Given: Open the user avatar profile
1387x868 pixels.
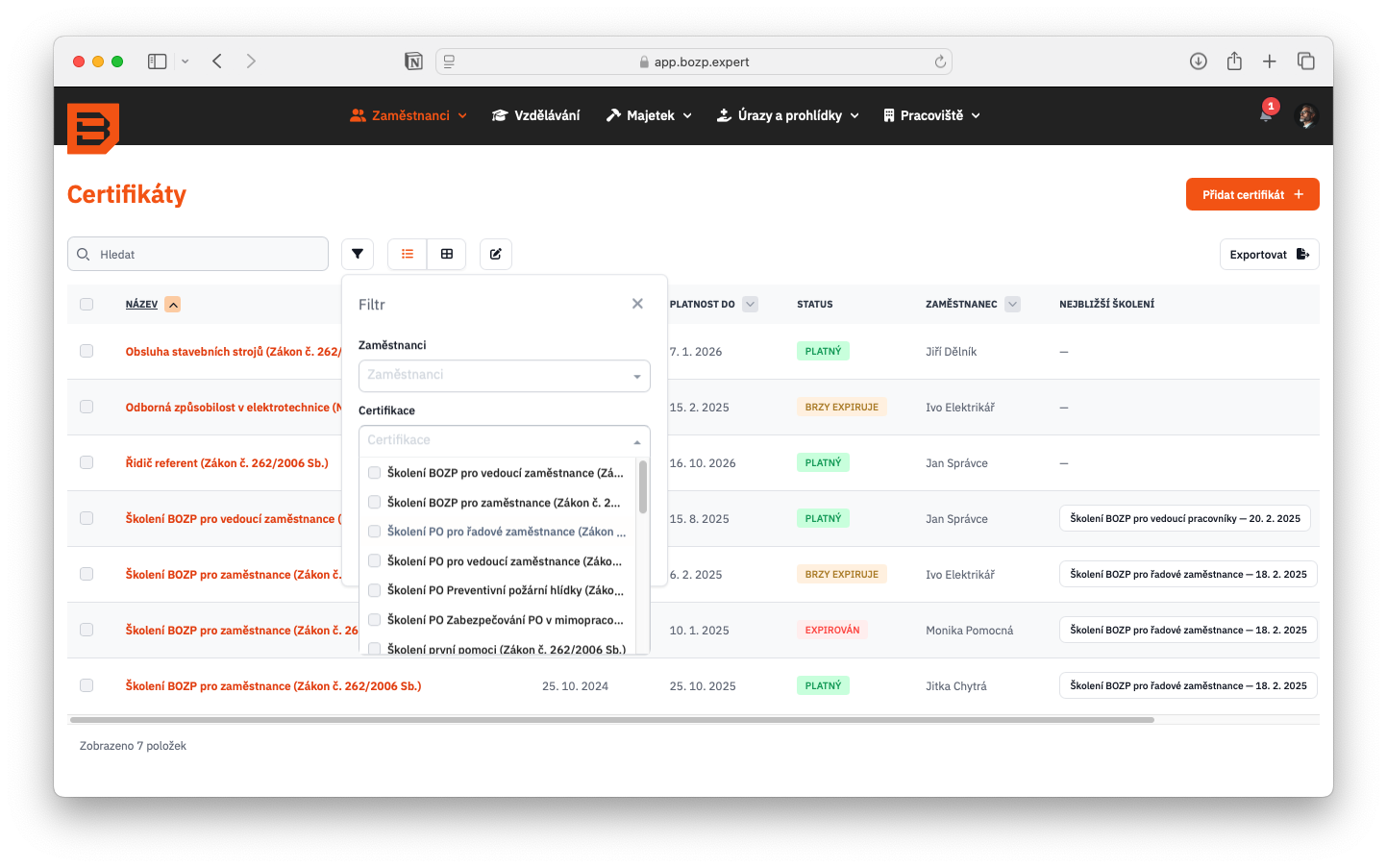Looking at the screenshot, I should 1306,115.
